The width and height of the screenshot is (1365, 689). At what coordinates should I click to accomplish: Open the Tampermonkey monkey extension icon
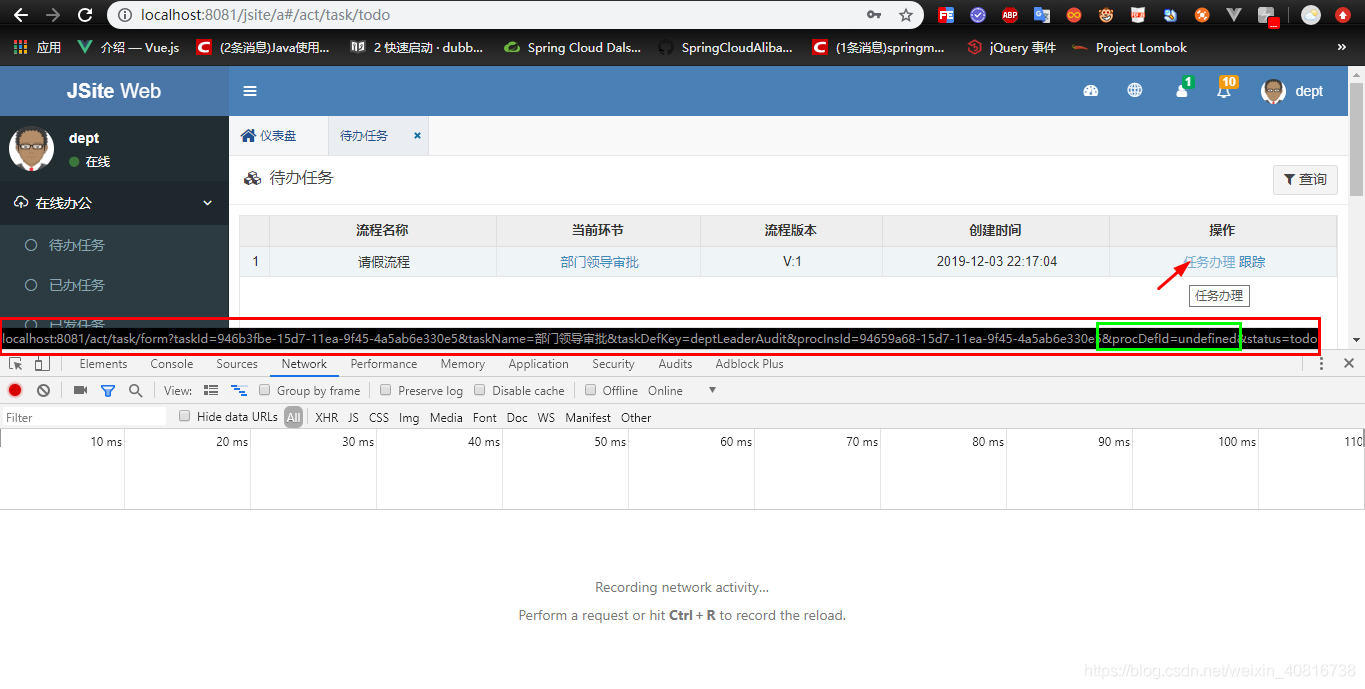1106,15
